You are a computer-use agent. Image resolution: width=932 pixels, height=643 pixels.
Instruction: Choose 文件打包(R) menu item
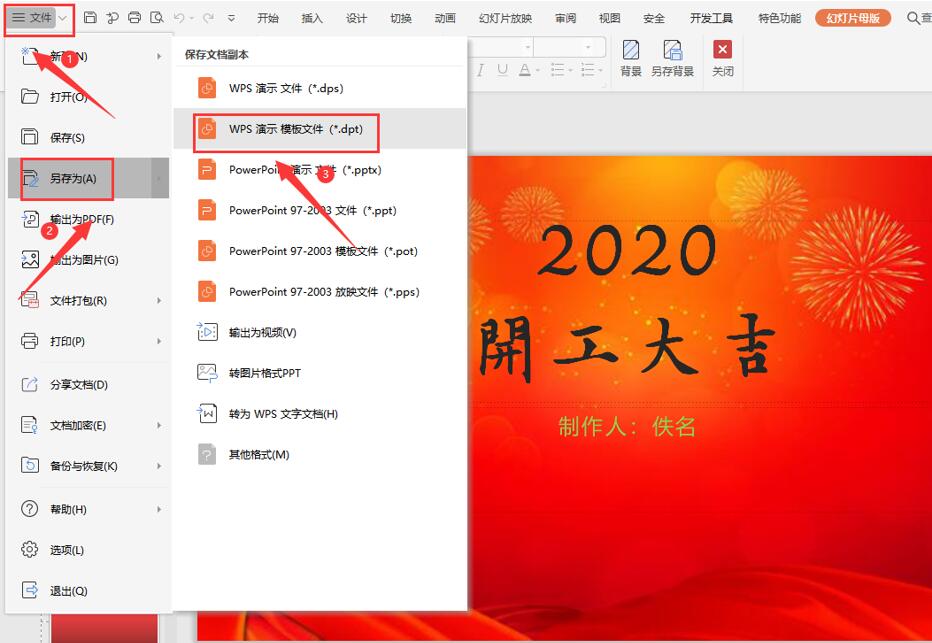coord(89,301)
